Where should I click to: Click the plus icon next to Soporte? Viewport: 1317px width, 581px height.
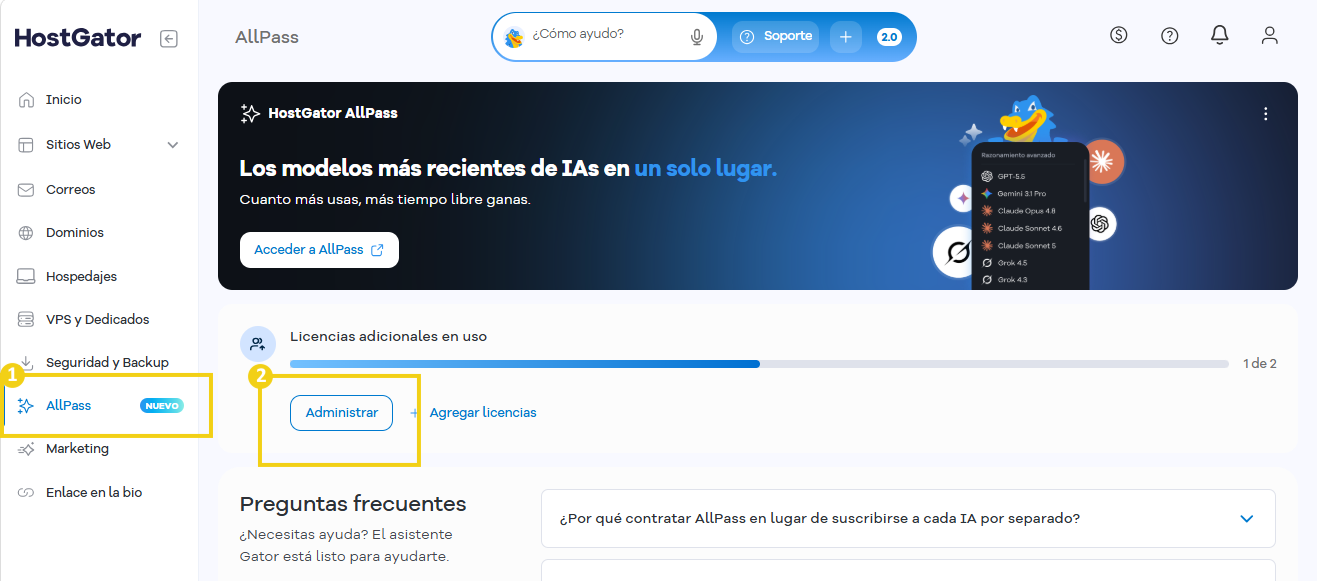tap(845, 37)
